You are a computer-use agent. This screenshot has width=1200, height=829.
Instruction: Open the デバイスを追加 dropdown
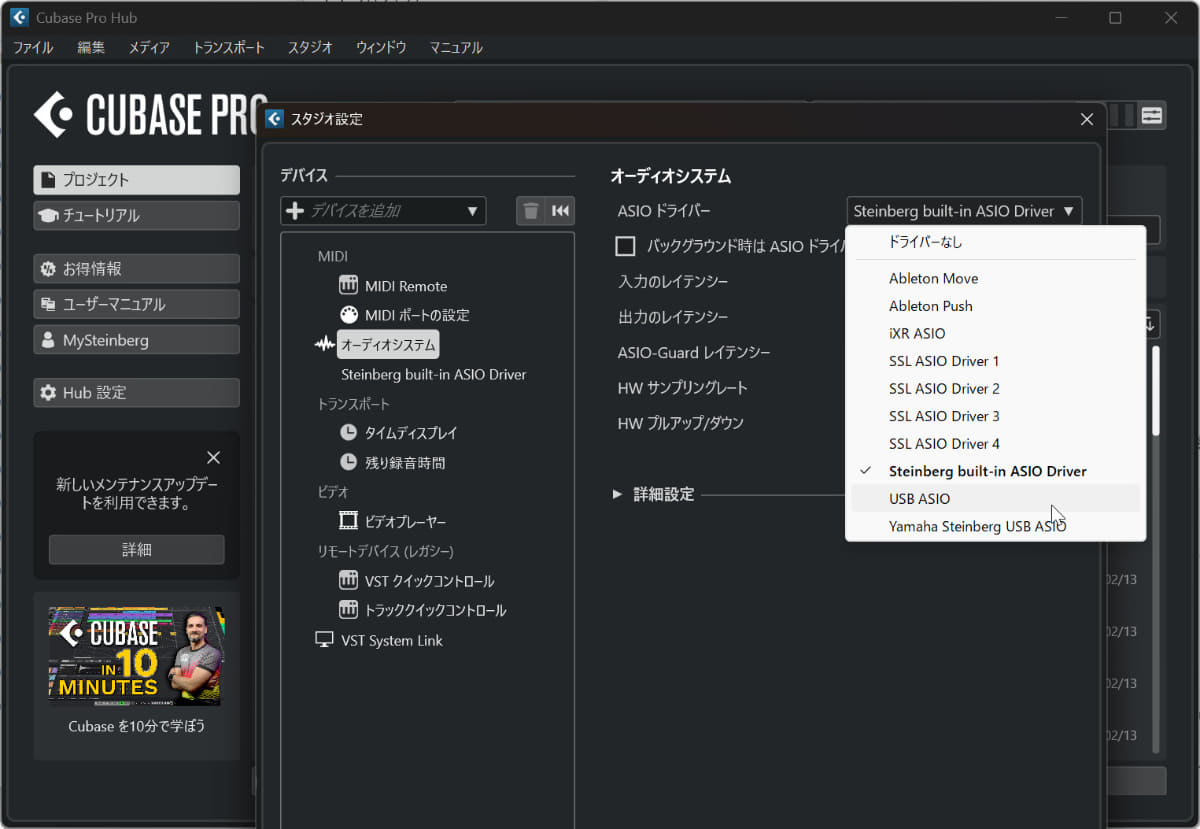383,211
